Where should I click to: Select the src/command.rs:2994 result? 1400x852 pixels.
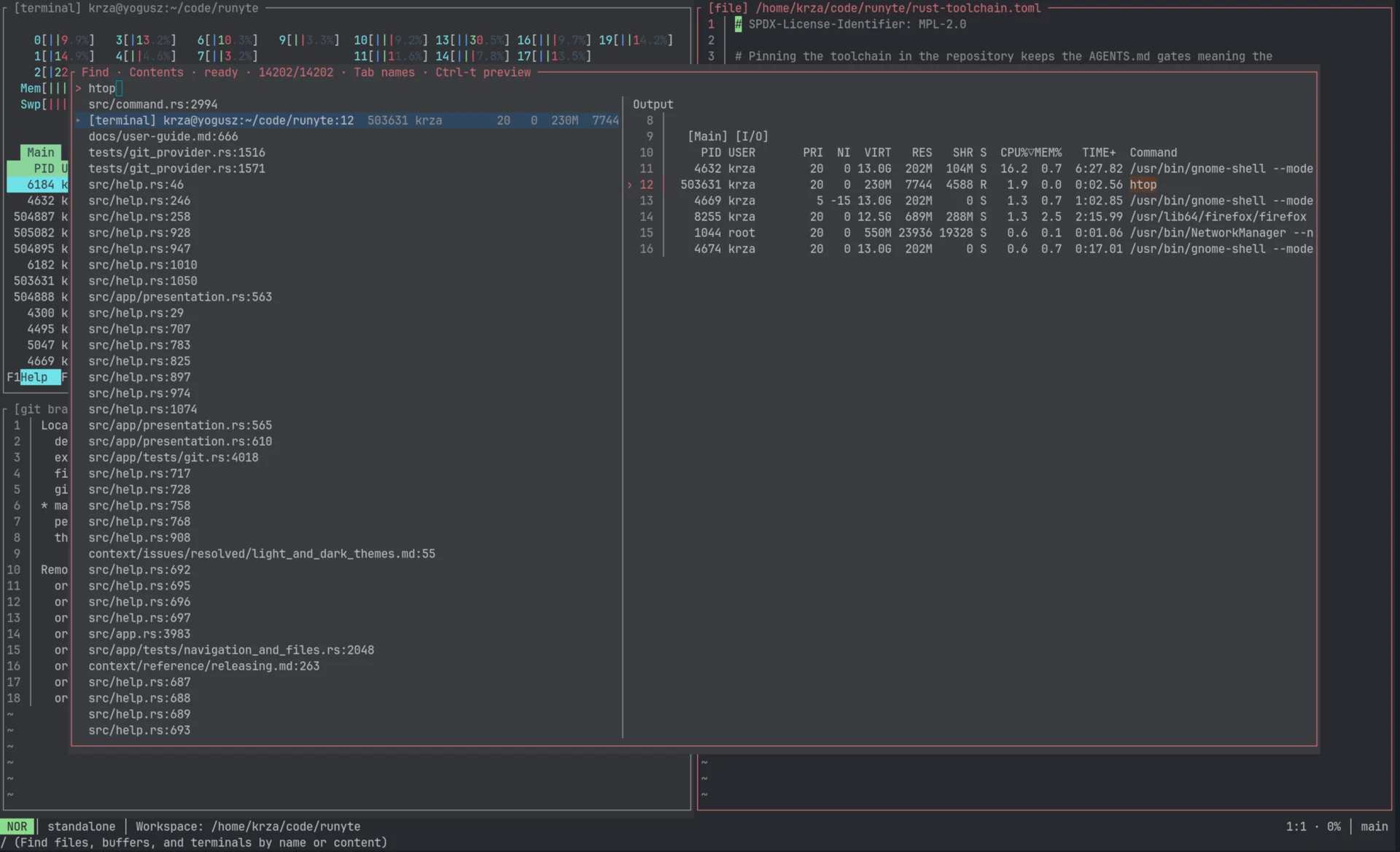153,104
